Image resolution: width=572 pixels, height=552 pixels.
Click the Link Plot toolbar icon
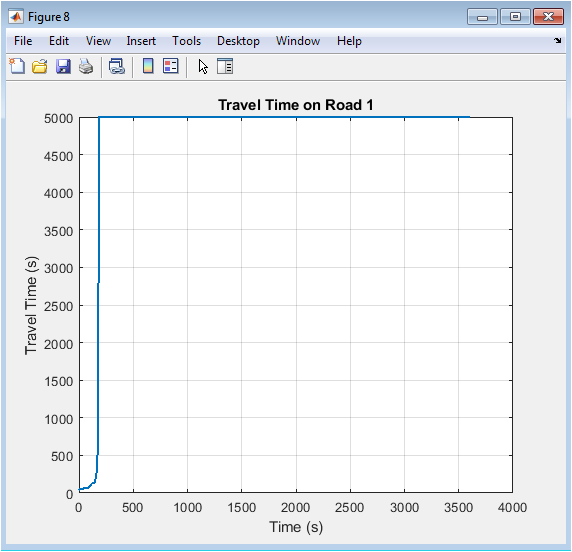(x=117, y=66)
